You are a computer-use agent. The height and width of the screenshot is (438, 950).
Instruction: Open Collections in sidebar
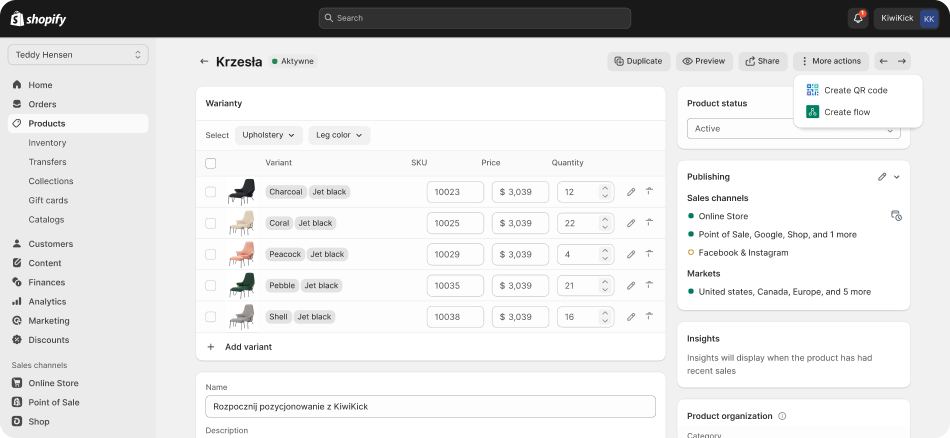pos(51,181)
